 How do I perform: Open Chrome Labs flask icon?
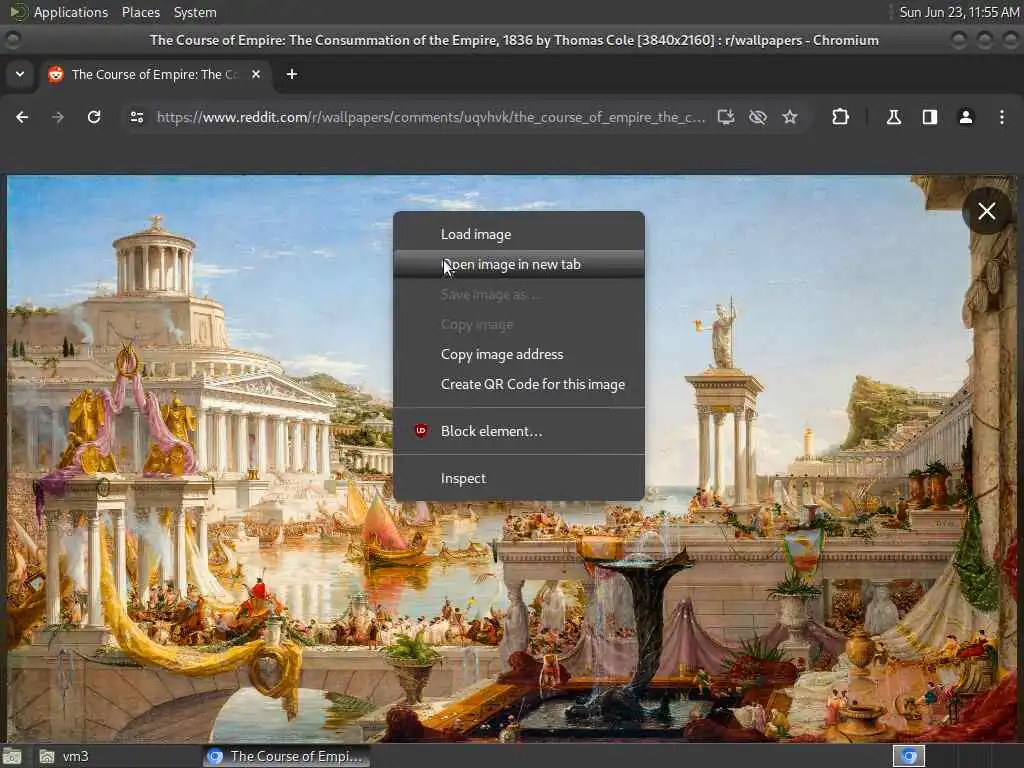pos(893,117)
